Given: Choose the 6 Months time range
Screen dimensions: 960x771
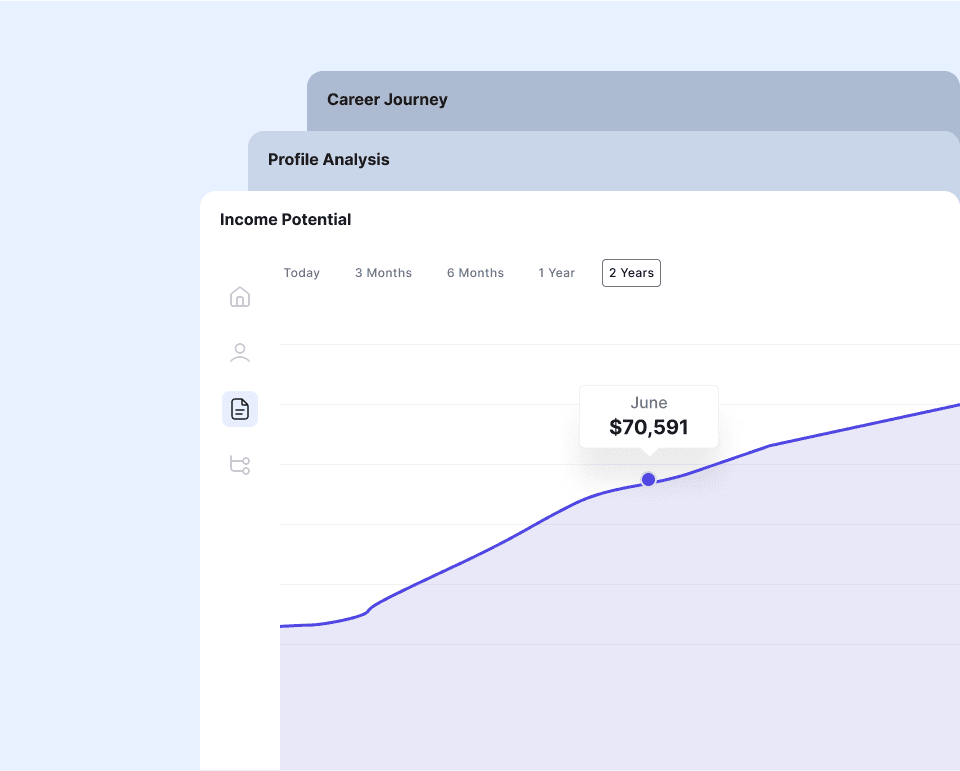Looking at the screenshot, I should [x=475, y=273].
